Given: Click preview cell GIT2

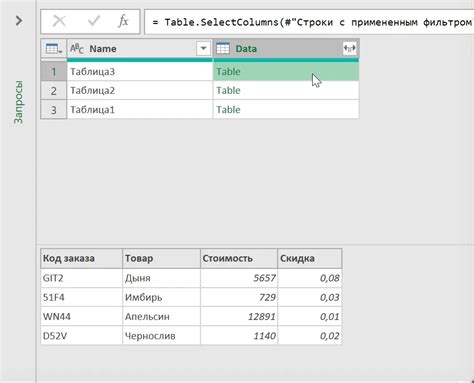Looking at the screenshot, I should 82,278.
